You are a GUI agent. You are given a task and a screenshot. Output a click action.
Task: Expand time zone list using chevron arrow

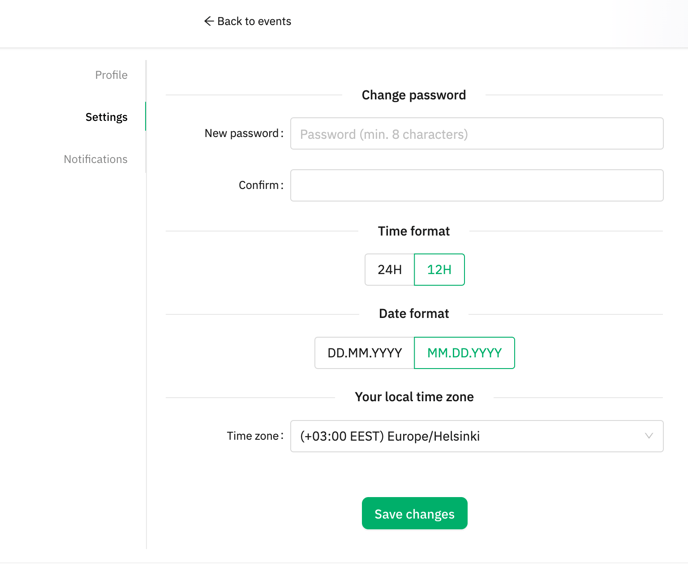649,436
